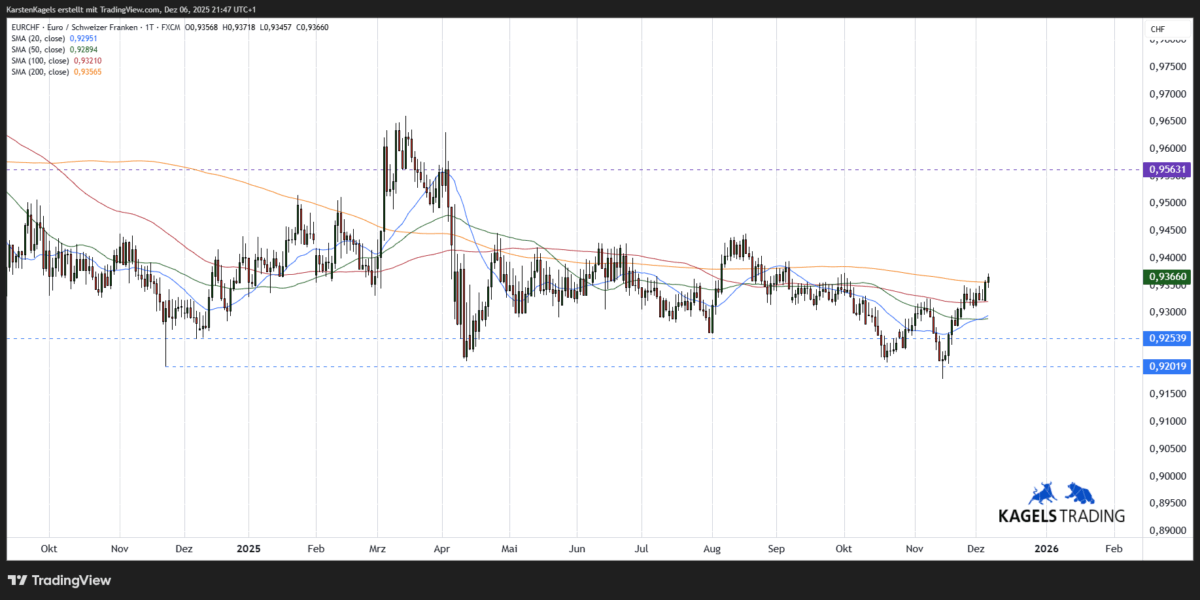The width and height of the screenshot is (1200, 600).
Task: Click the Dez month label on the time axis
Action: click(975, 549)
